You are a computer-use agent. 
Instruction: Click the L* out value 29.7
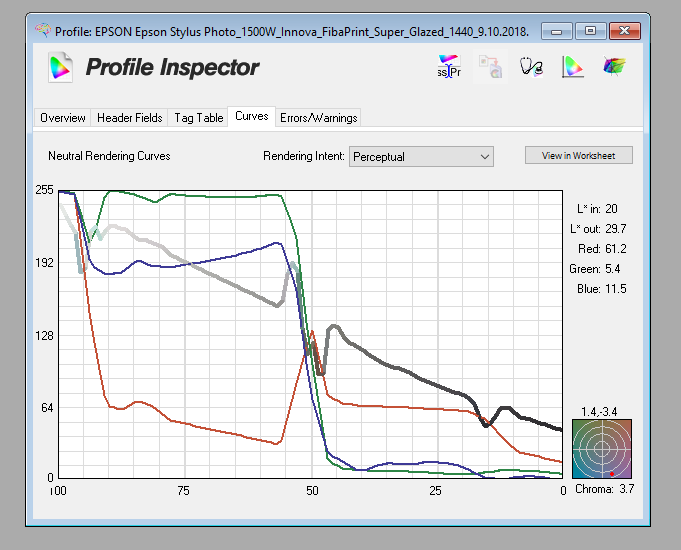tap(616, 229)
